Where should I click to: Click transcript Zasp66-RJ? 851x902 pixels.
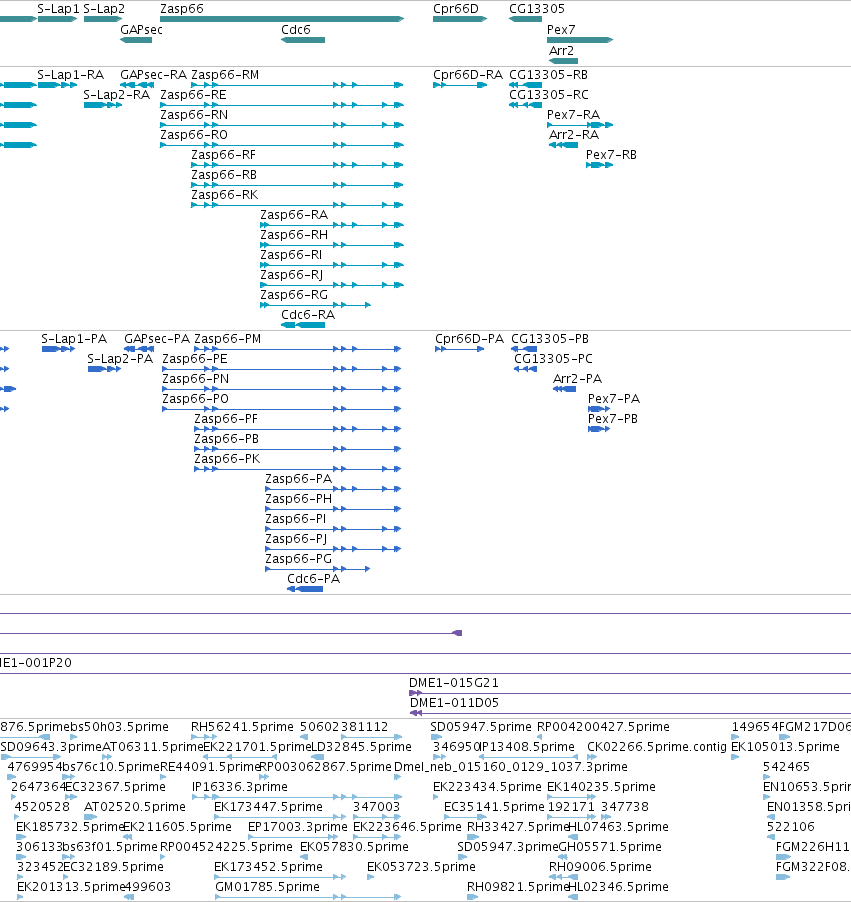291,274
